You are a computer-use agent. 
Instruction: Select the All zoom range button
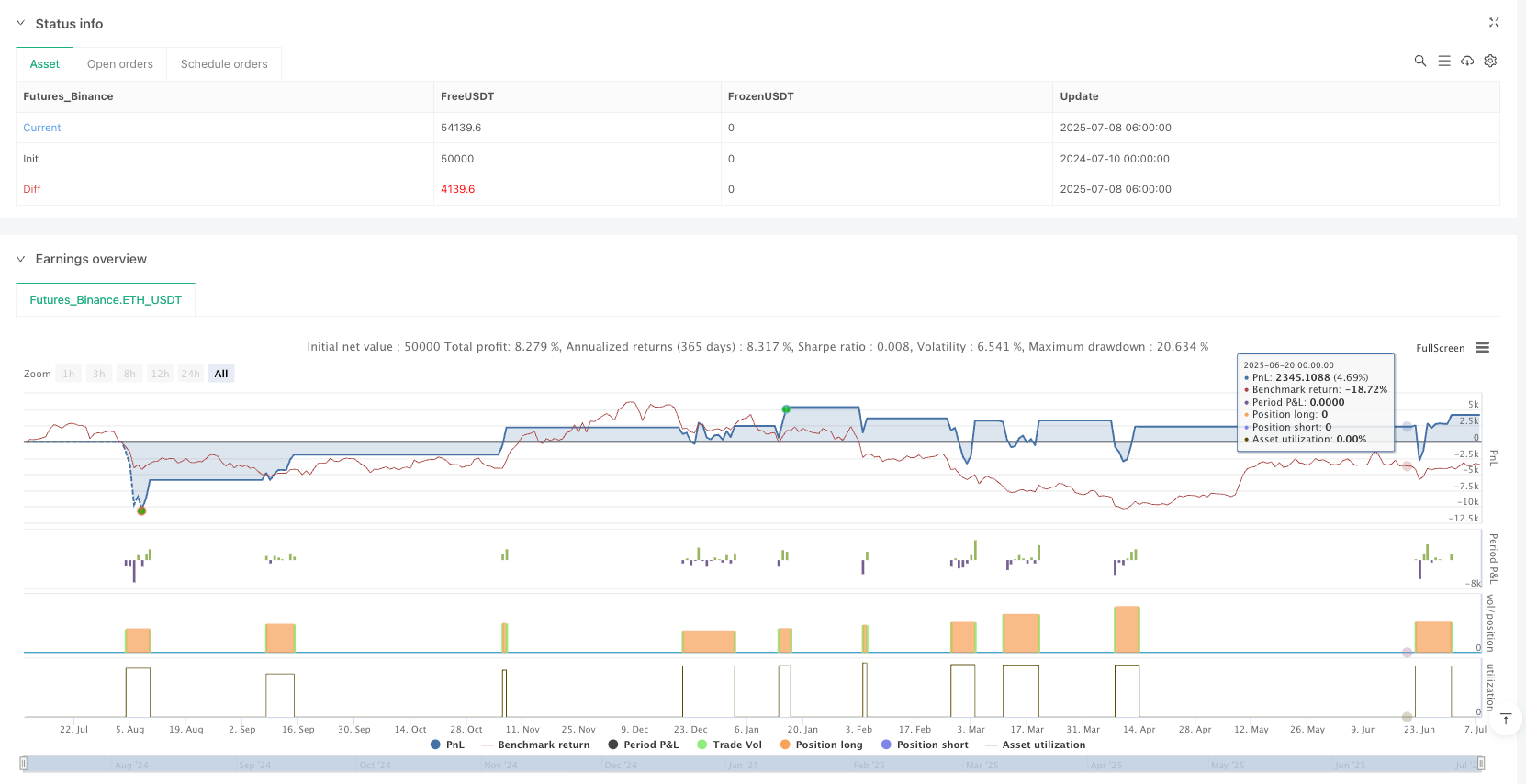point(221,374)
